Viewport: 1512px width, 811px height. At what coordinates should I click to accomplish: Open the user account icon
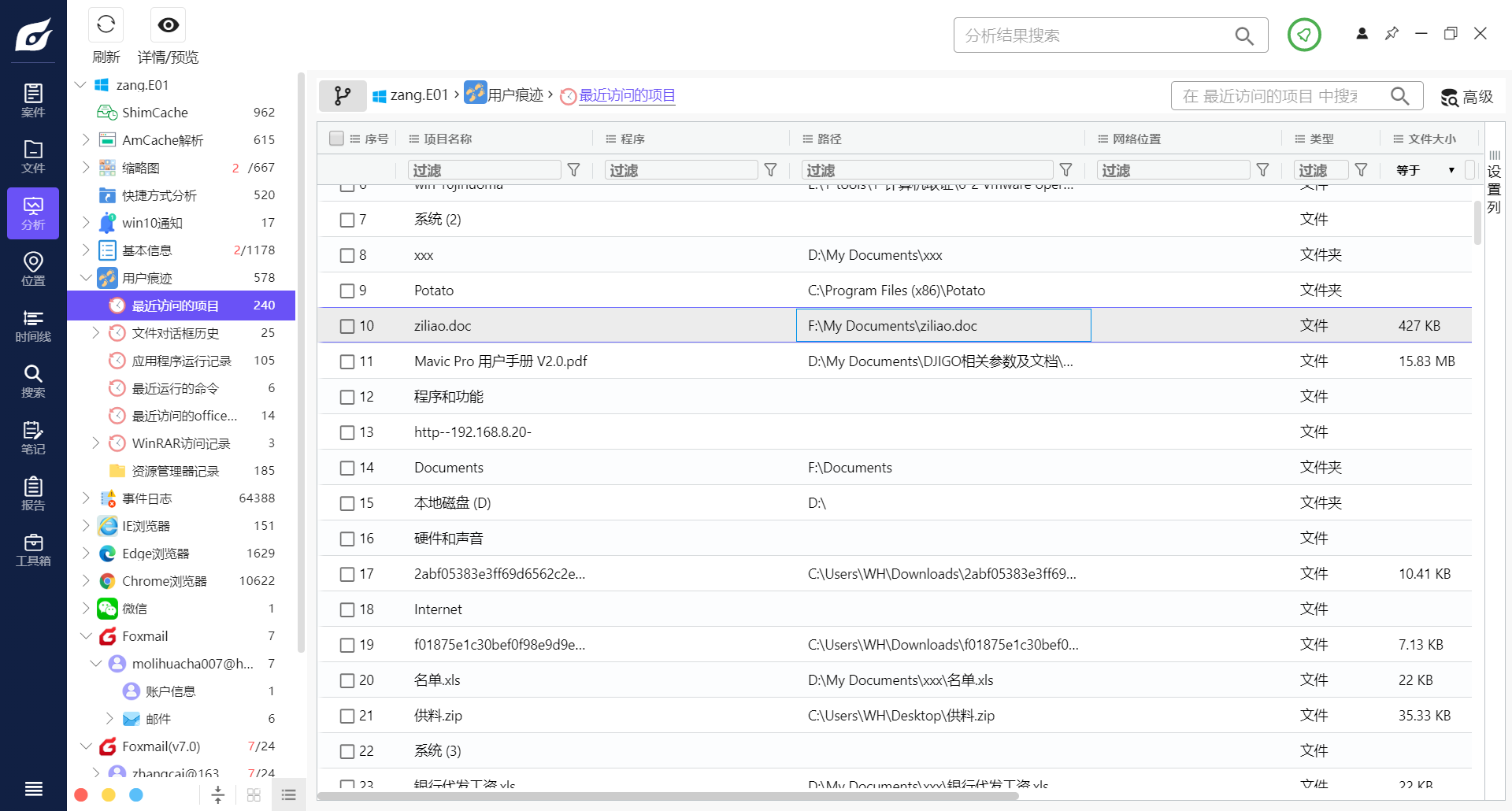pyautogui.click(x=1362, y=33)
